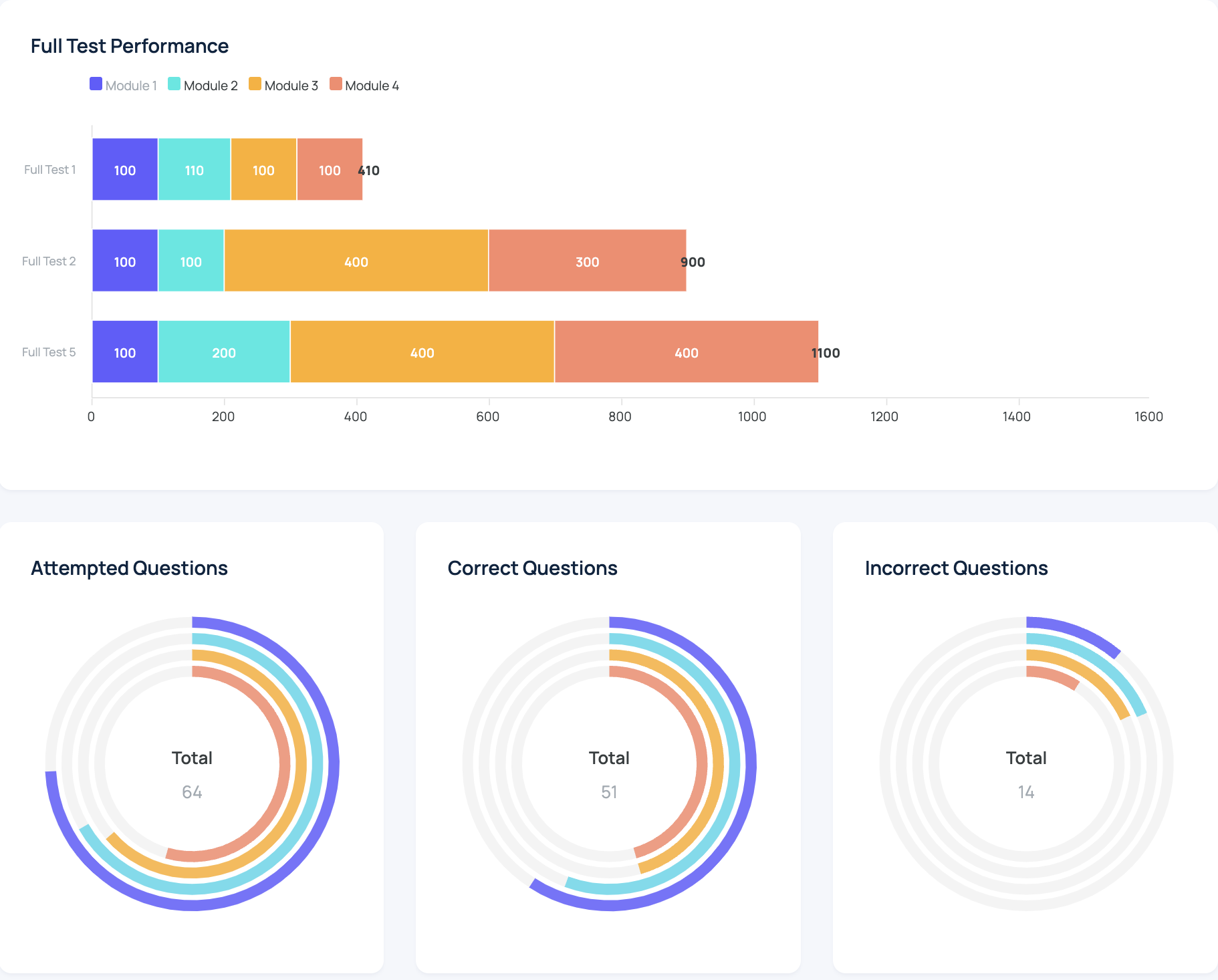
Task: Click the 1100 total value label
Action: [x=826, y=353]
